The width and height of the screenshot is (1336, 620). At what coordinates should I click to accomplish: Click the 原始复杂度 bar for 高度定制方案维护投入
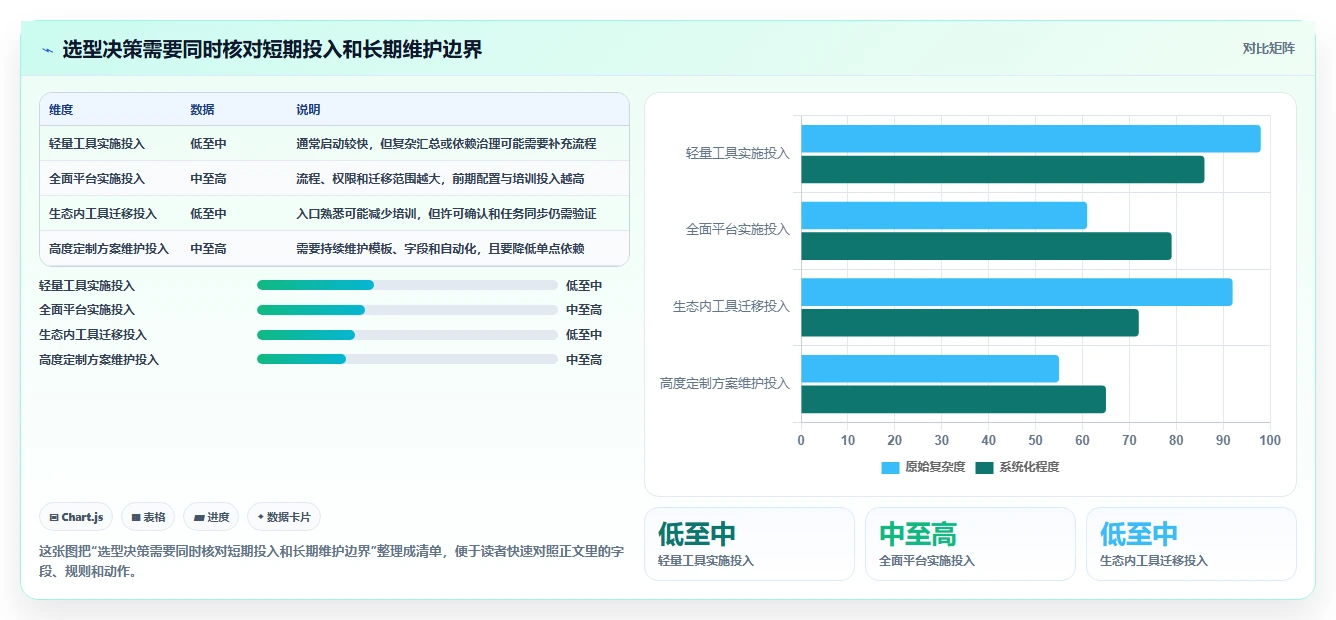(x=929, y=369)
